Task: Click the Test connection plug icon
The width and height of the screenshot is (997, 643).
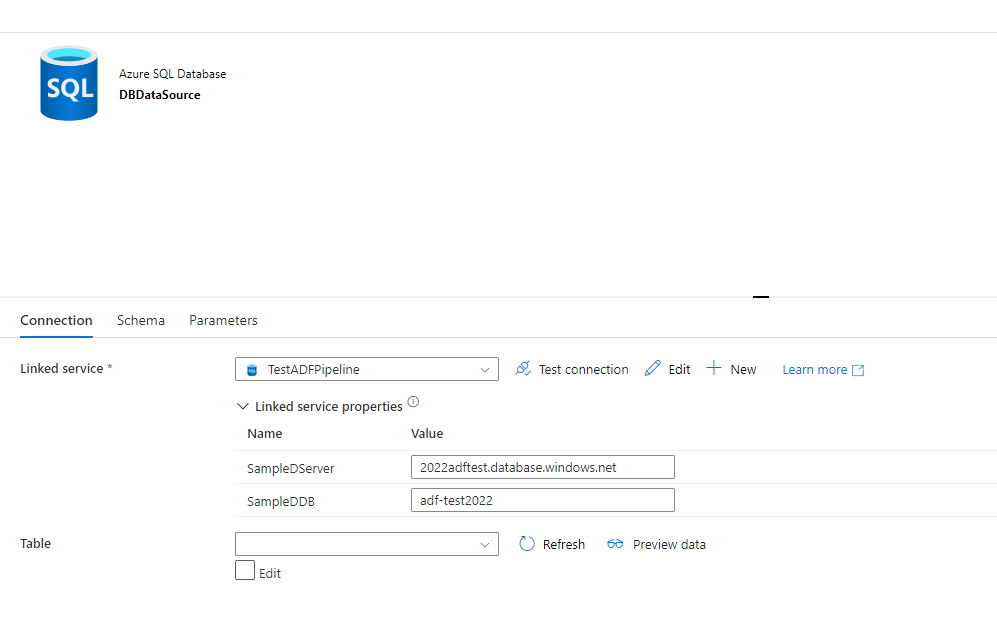Action: (523, 369)
